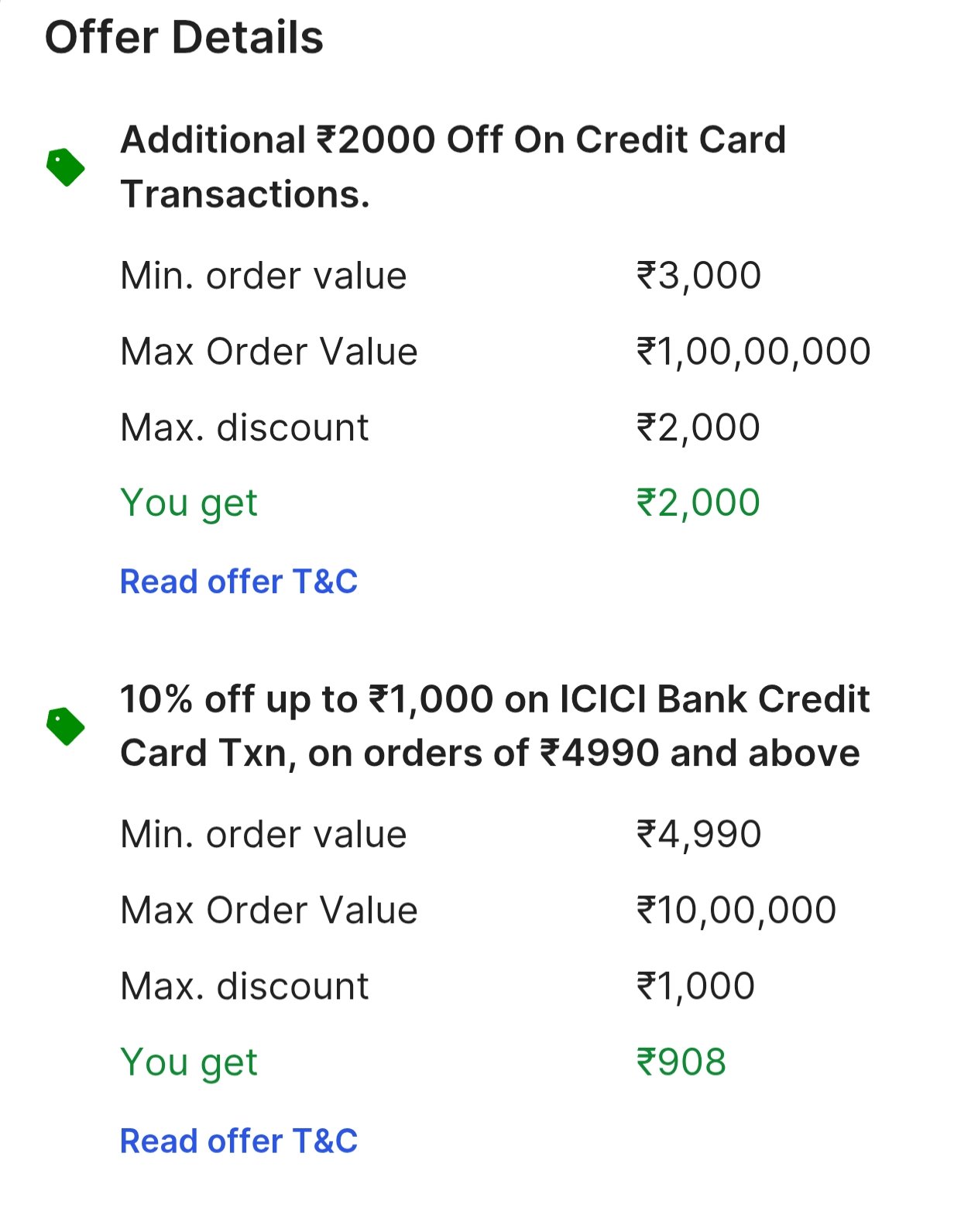Click the green tag icon beside ₹2000 credit card offer
Viewport: 978px width, 1232px height.
click(66, 167)
